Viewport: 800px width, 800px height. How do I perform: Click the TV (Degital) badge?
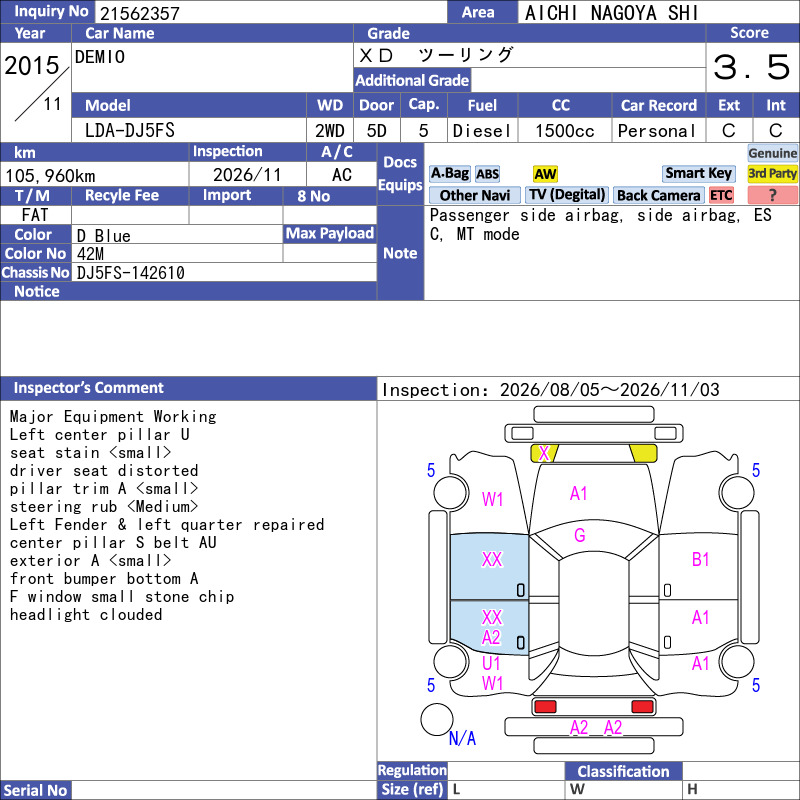click(x=567, y=195)
